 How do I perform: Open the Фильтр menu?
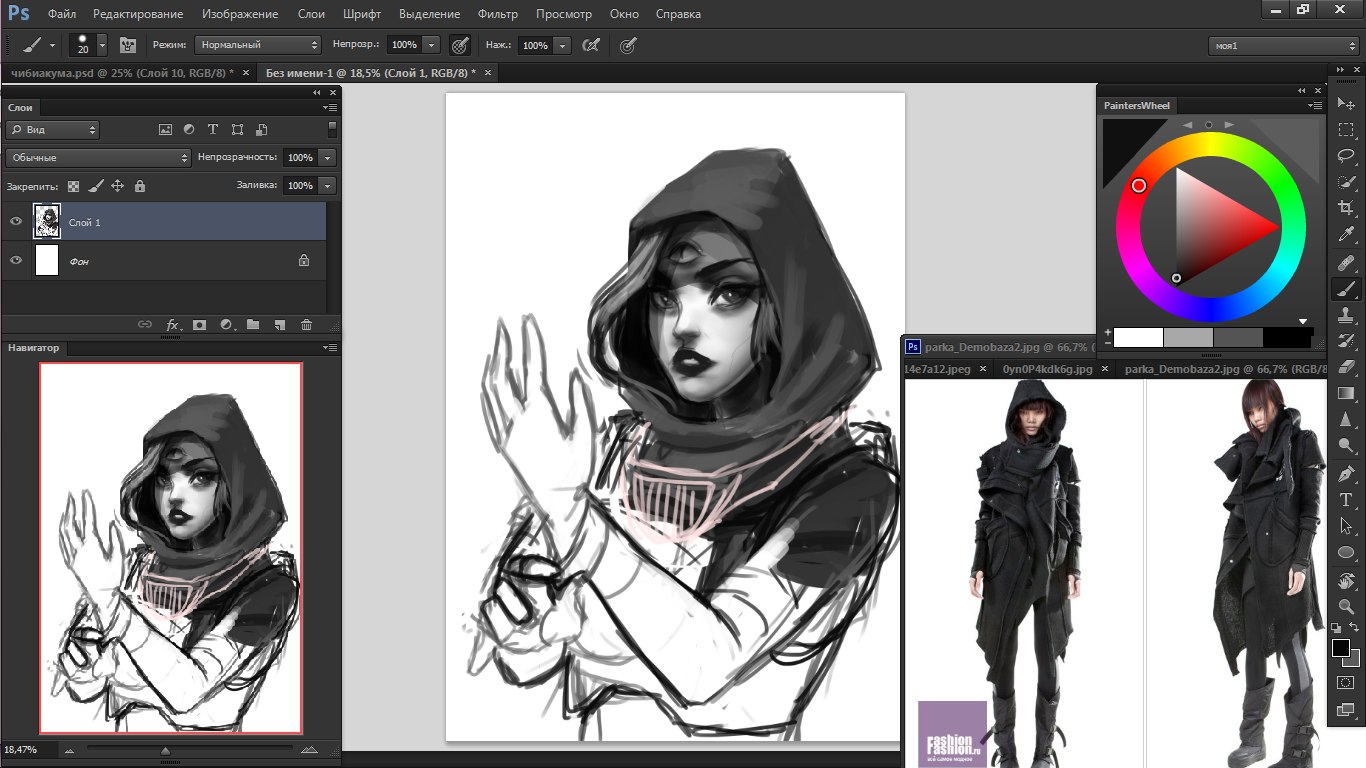coord(497,14)
